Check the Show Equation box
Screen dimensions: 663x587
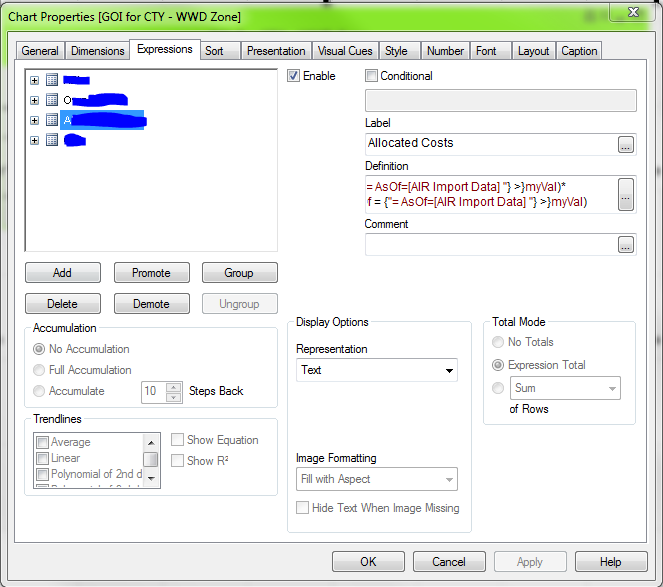(x=177, y=440)
